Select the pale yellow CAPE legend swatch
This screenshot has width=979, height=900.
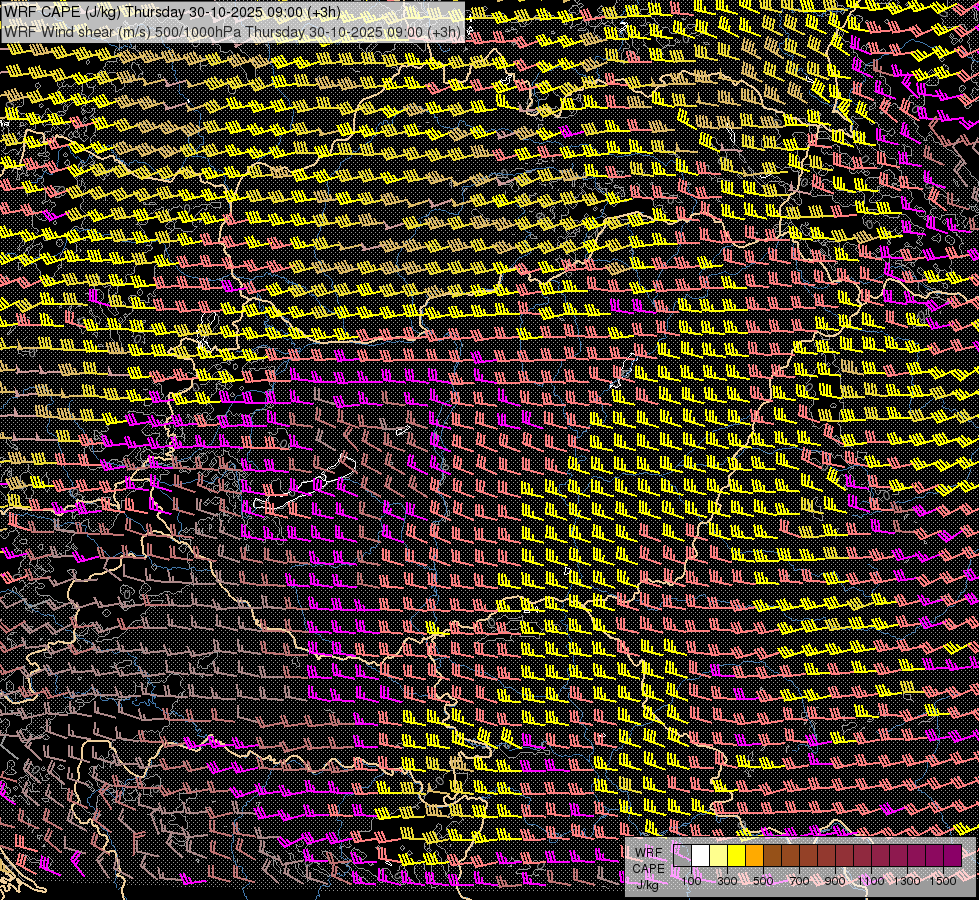point(718,856)
